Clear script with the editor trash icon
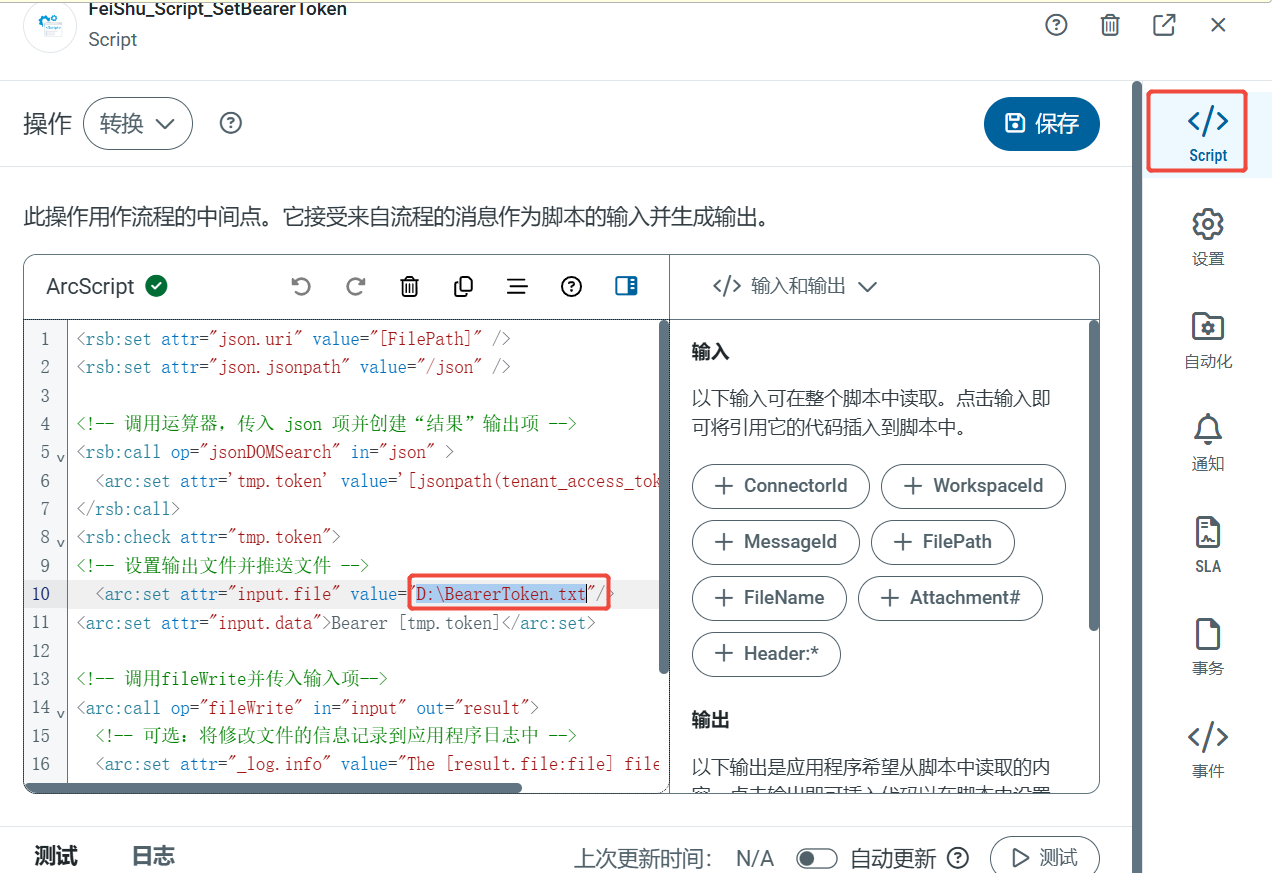Viewport: 1272px width, 873px height. [409, 287]
